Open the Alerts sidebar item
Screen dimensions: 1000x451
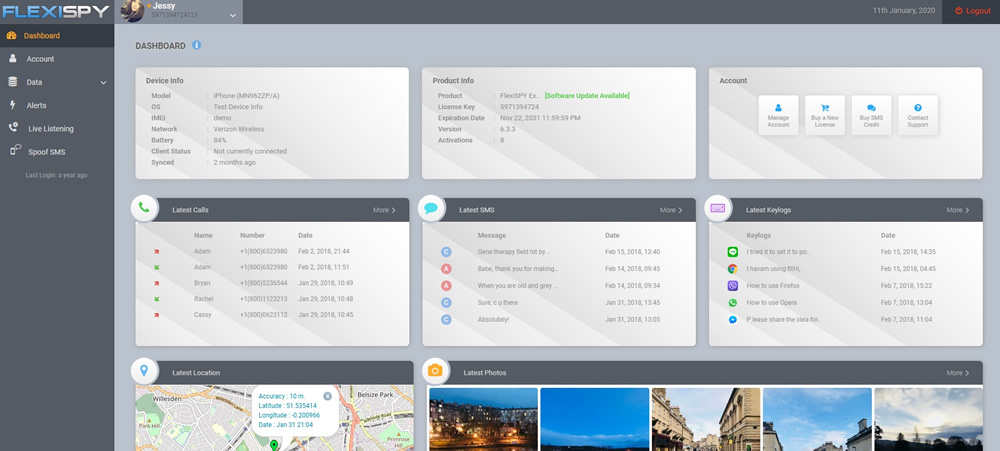tap(57, 105)
